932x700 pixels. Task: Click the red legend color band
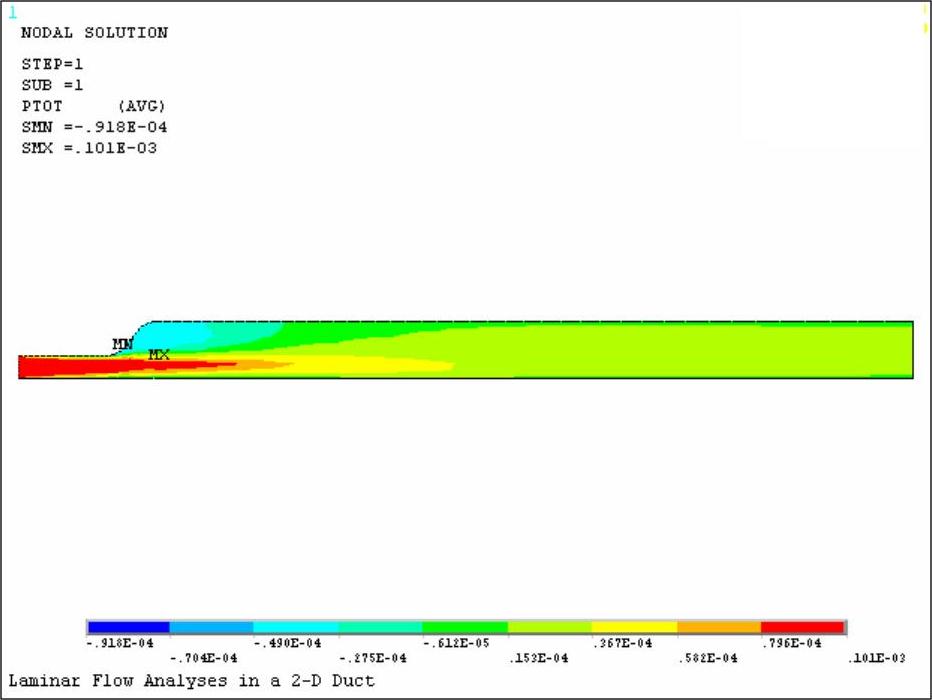[x=802, y=627]
